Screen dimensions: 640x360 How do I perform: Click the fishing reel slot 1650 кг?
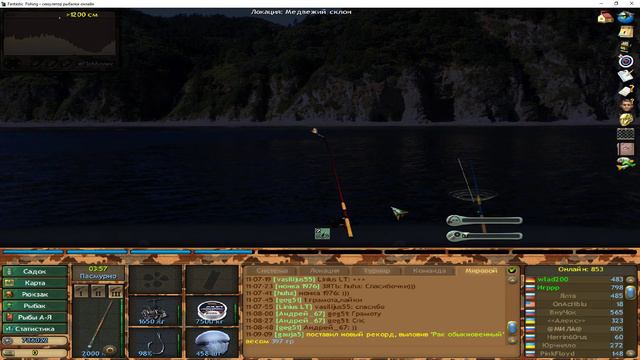(x=155, y=312)
